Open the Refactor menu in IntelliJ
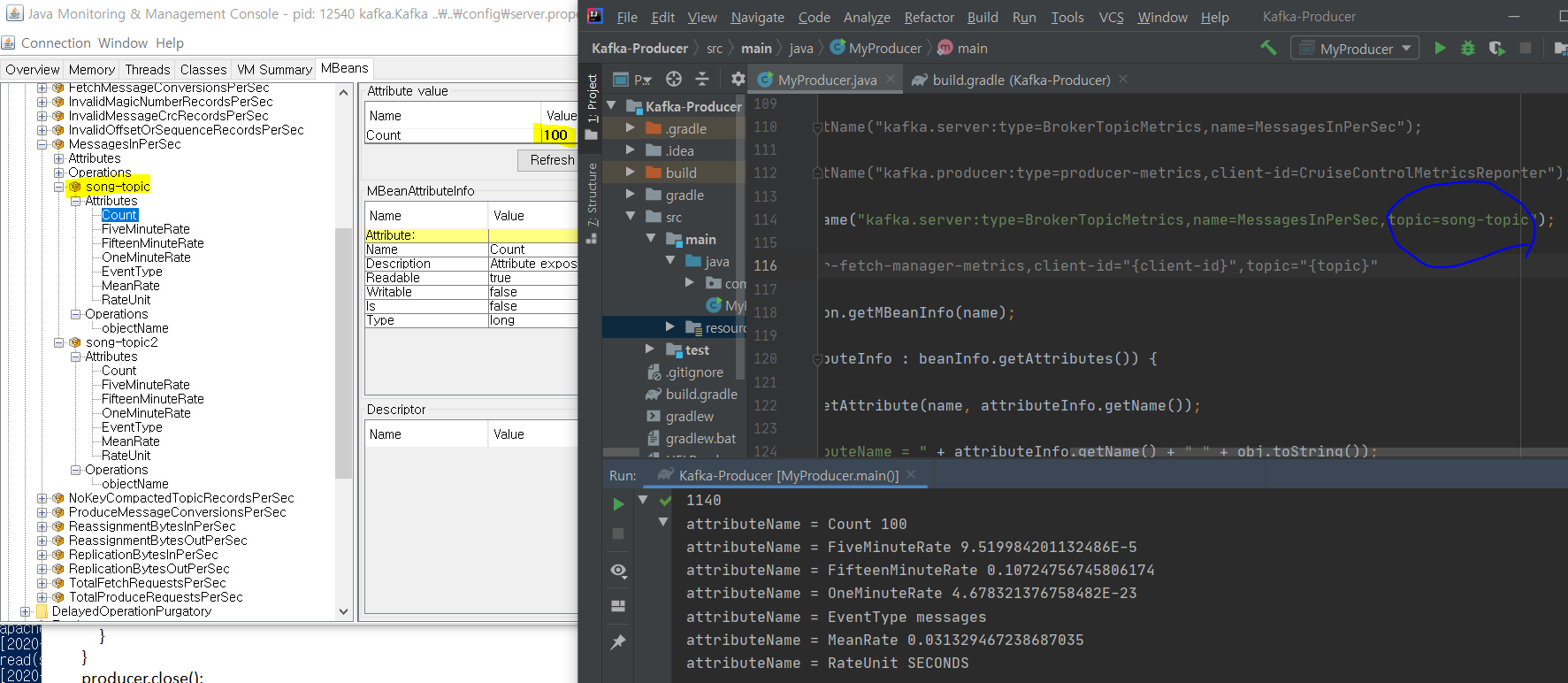The height and width of the screenshot is (683, 1568). coord(929,17)
